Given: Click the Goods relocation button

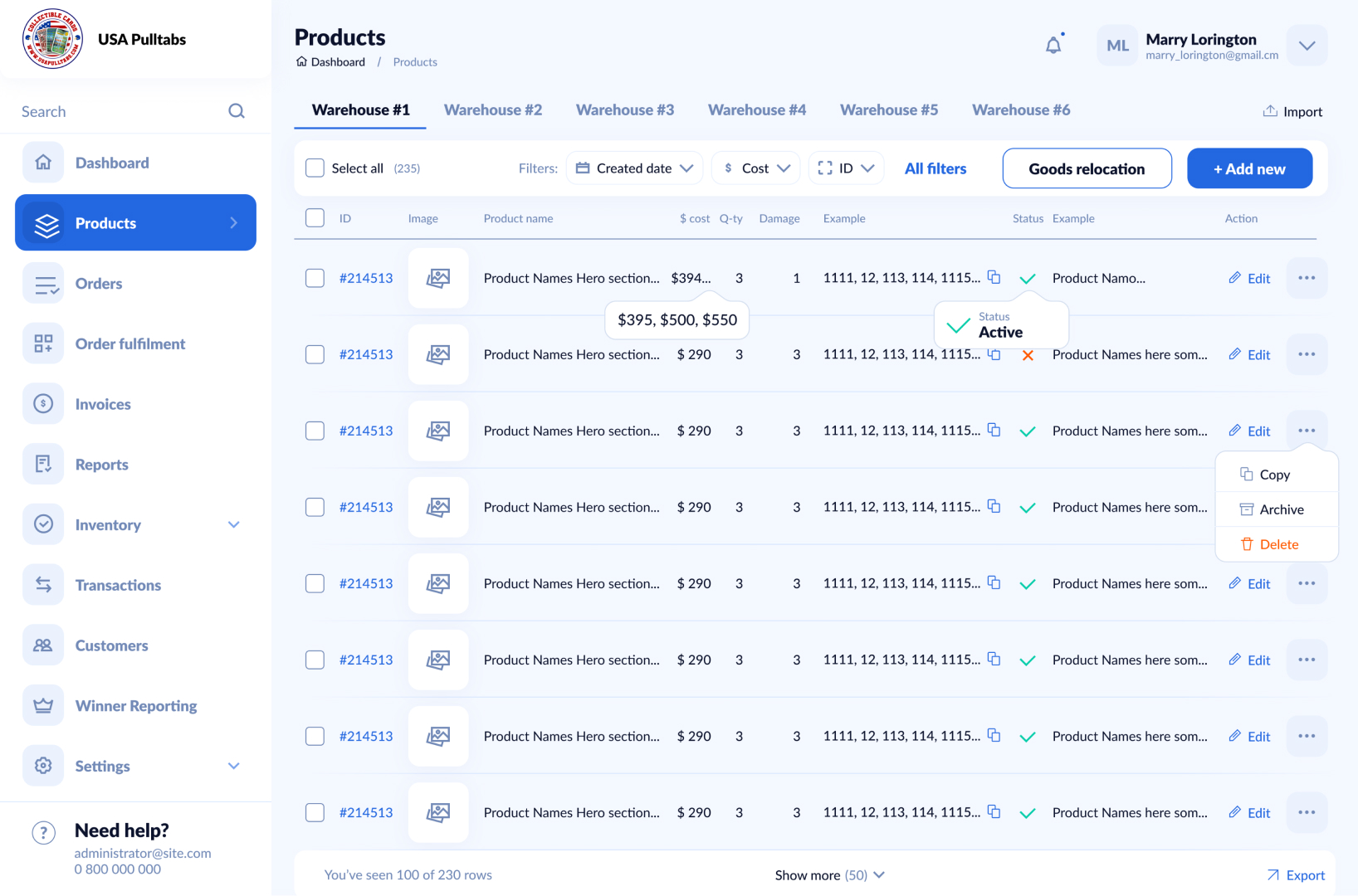Looking at the screenshot, I should click(x=1087, y=168).
